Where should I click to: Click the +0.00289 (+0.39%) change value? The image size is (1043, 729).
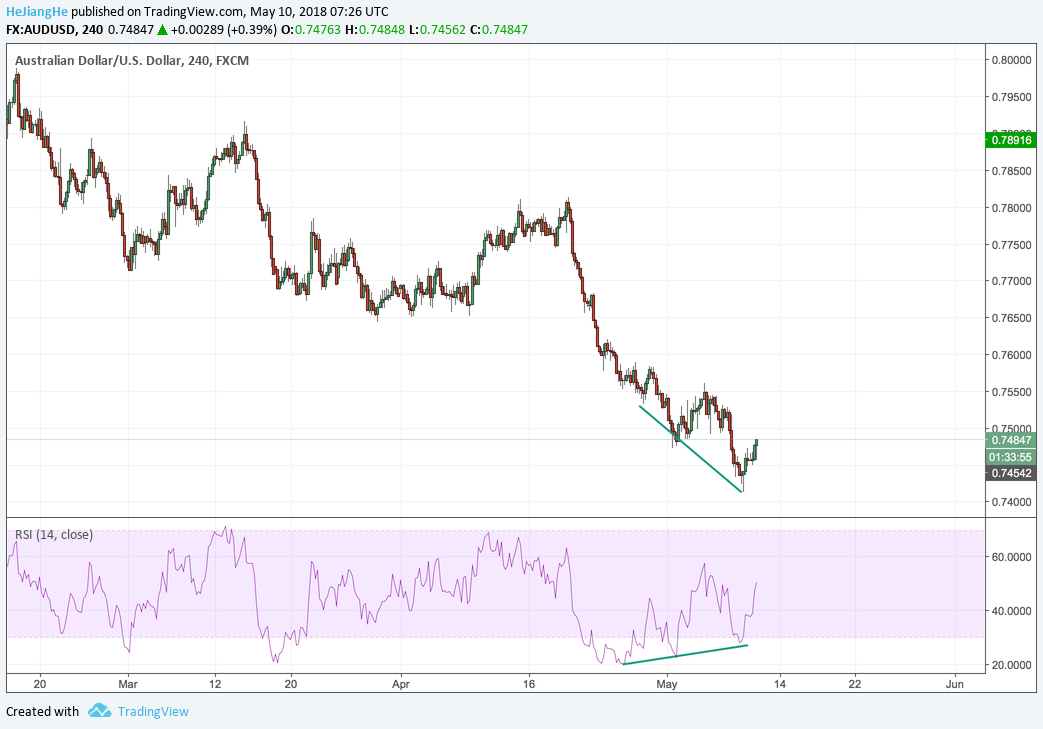click(x=224, y=30)
